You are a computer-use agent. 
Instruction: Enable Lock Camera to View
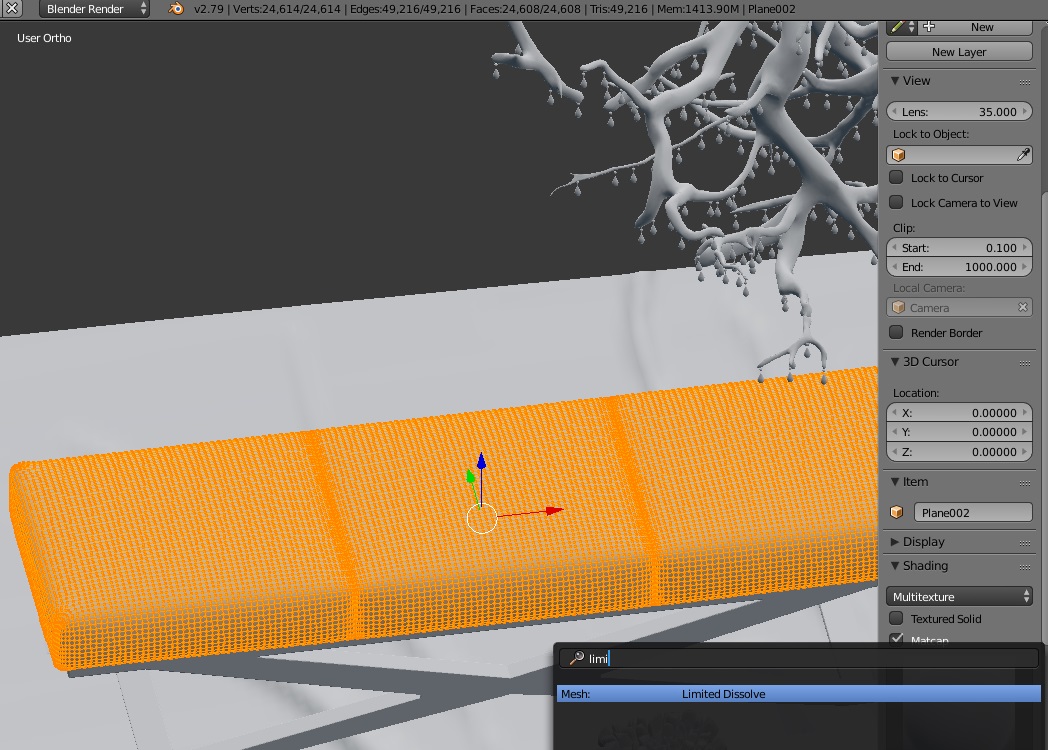(897, 202)
